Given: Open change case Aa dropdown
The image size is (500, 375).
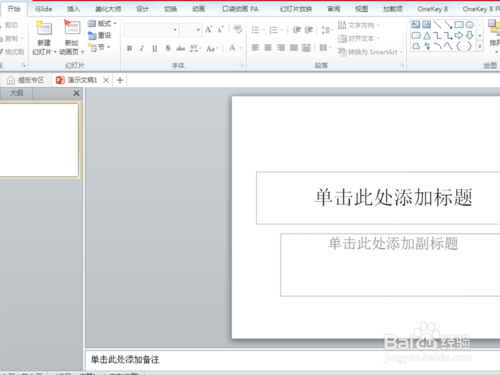Looking at the screenshot, I should click(x=212, y=49).
